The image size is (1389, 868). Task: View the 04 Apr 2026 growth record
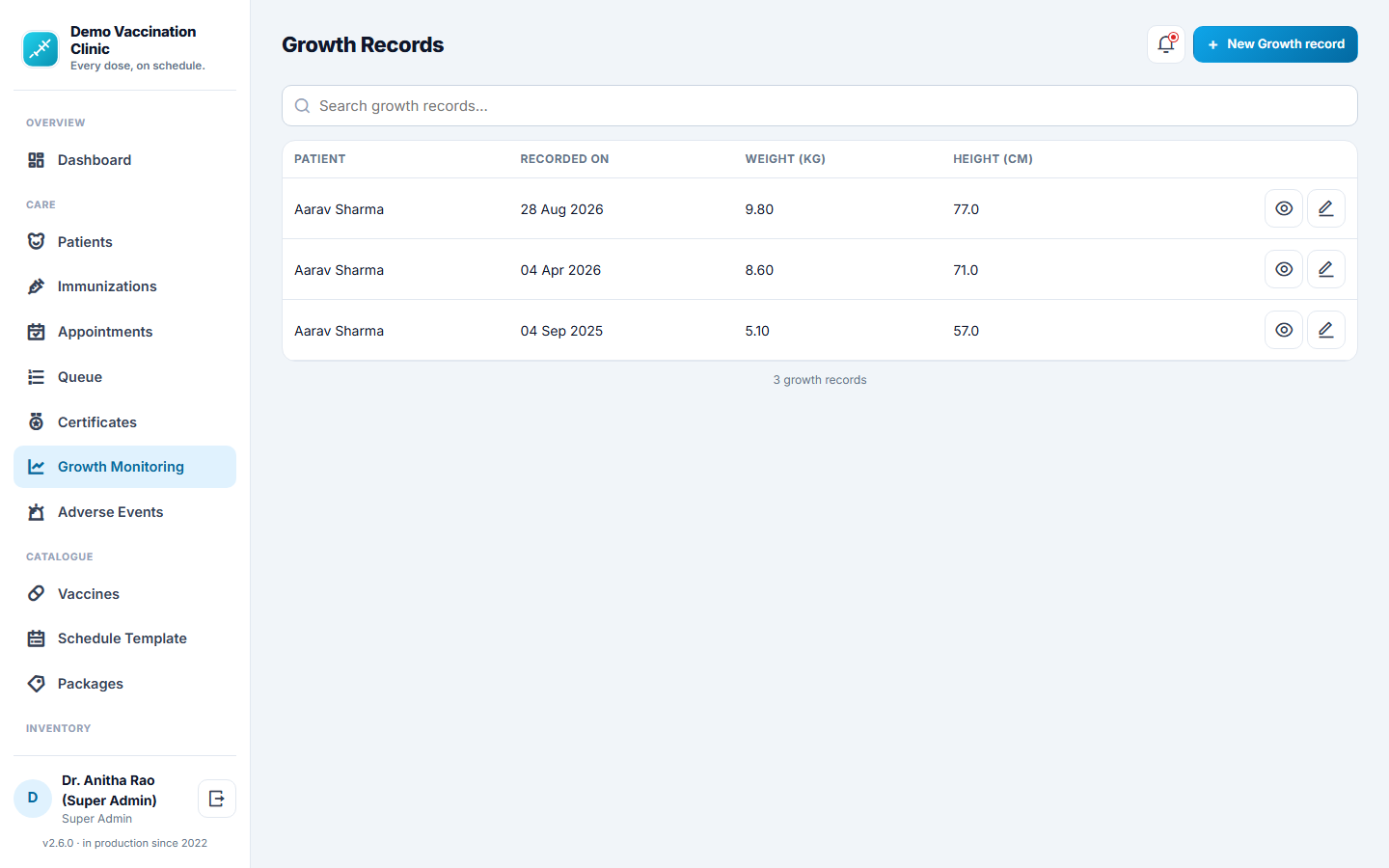tap(1284, 269)
